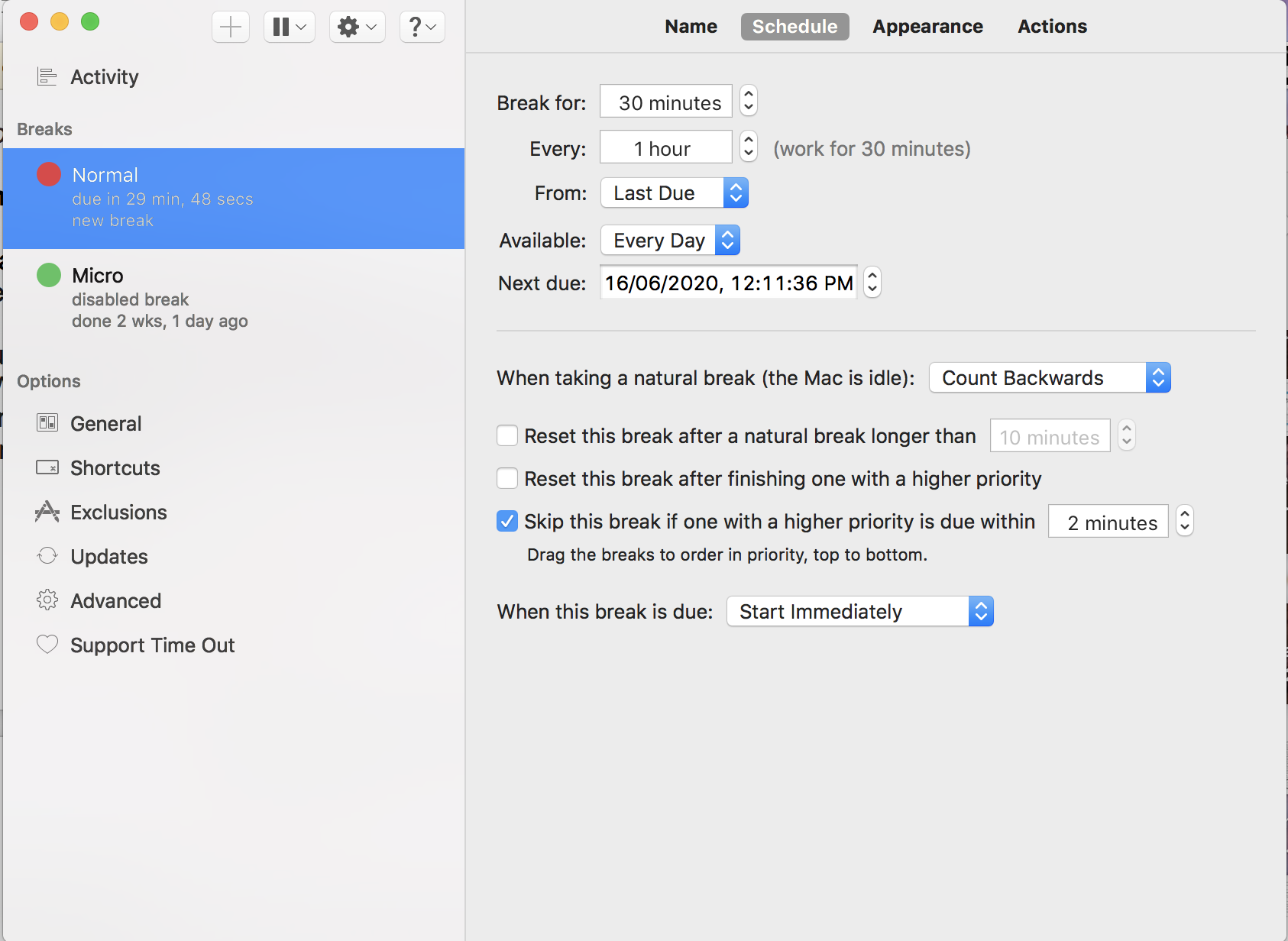This screenshot has width=1288, height=941.
Task: Open the gear actions menu
Action: click(358, 27)
